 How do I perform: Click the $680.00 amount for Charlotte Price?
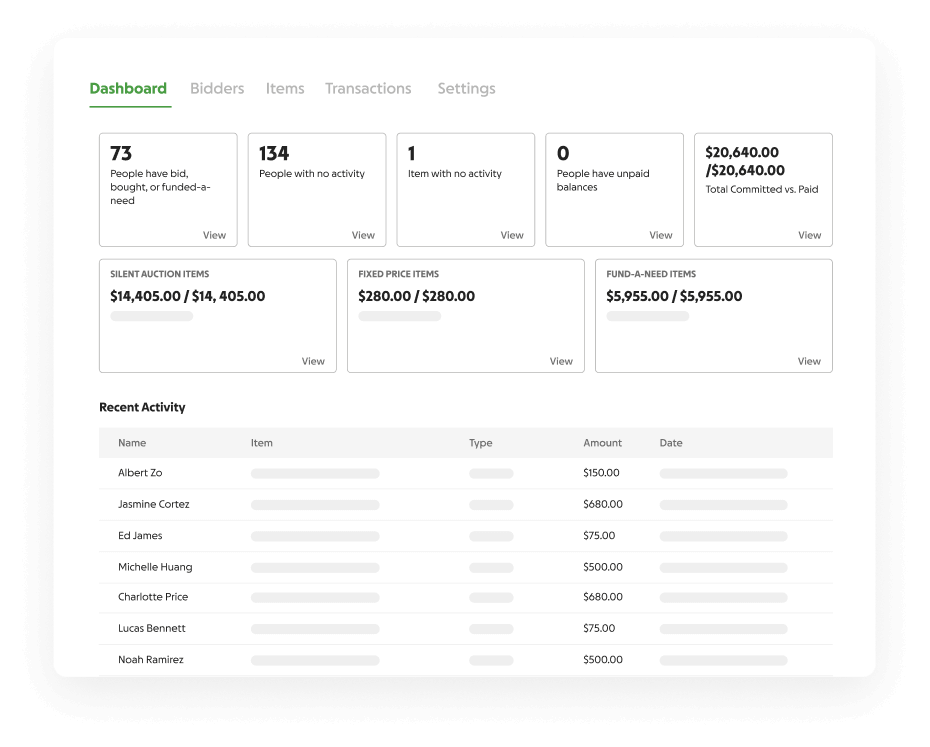(603, 597)
